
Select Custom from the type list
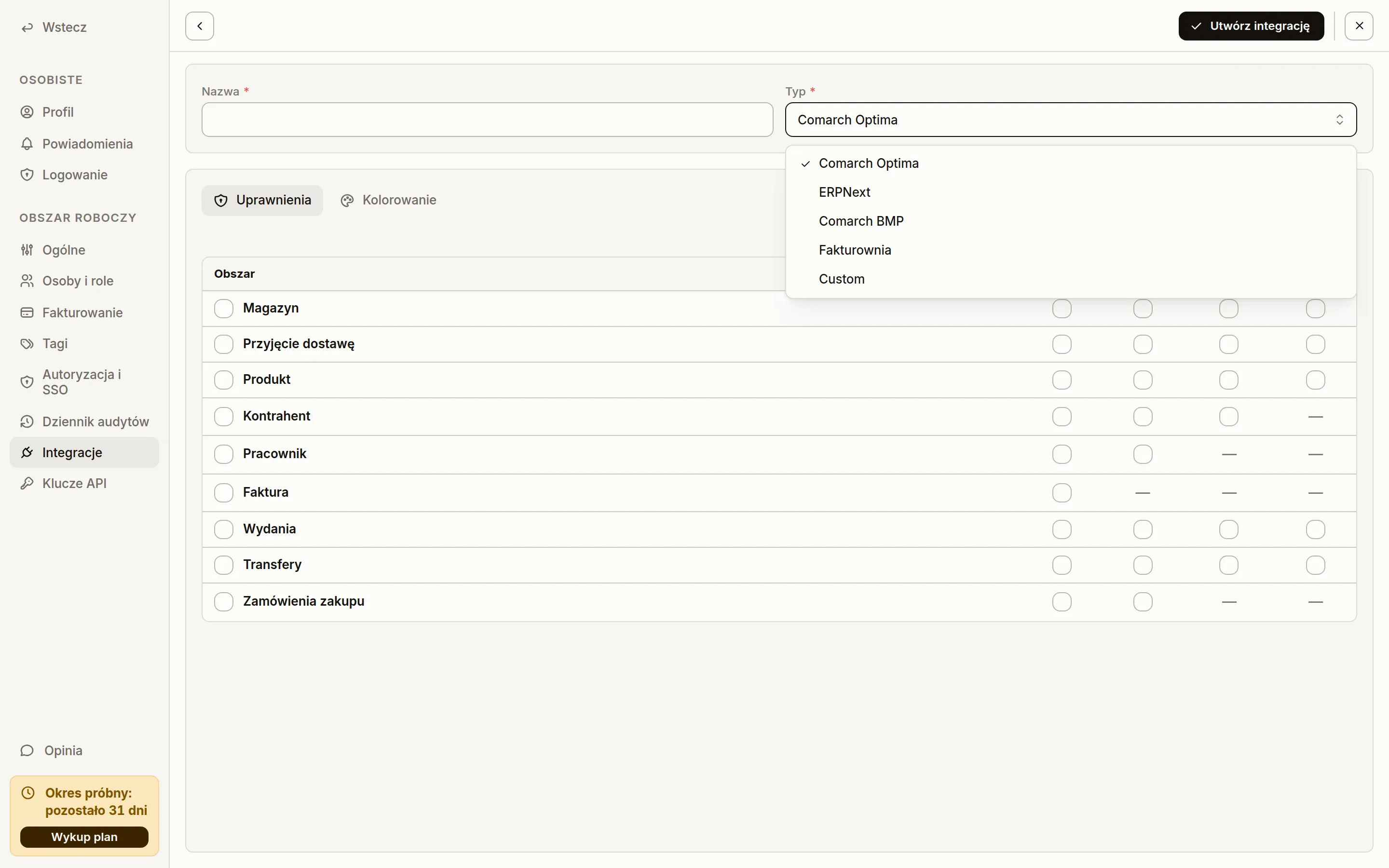point(1071,279)
